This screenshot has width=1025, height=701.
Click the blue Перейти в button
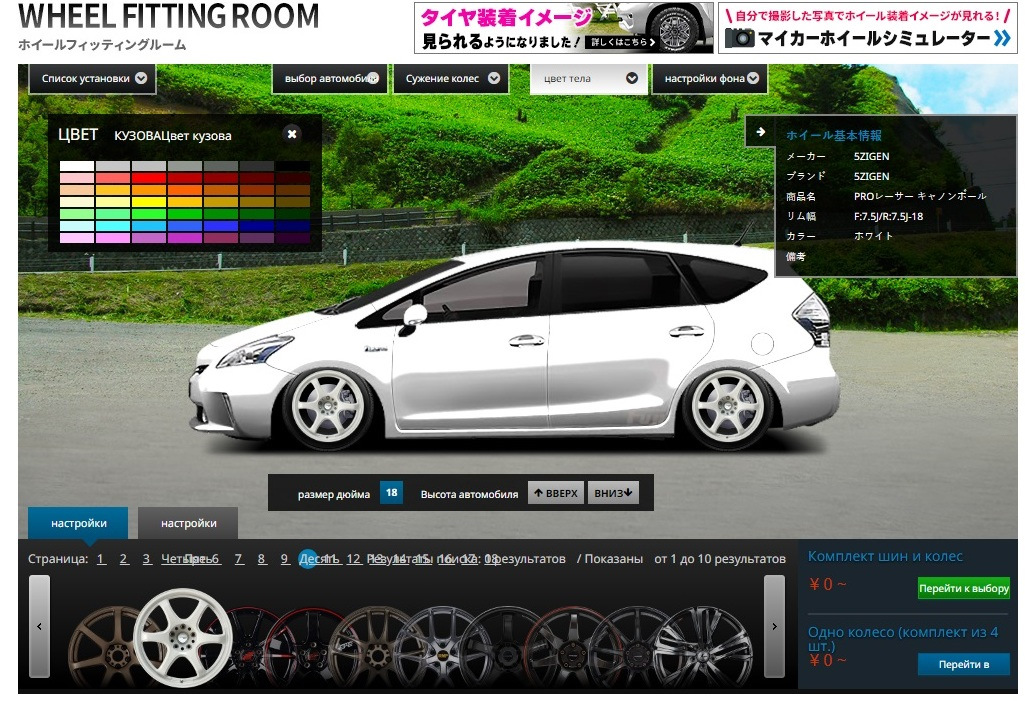(x=964, y=664)
